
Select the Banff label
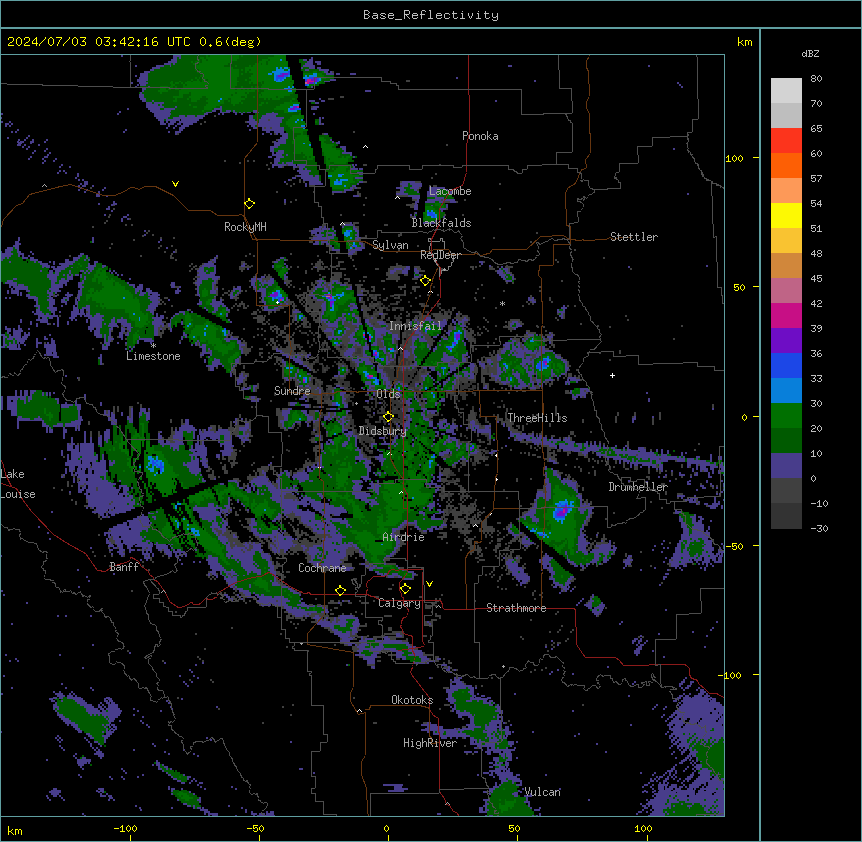click(x=124, y=567)
